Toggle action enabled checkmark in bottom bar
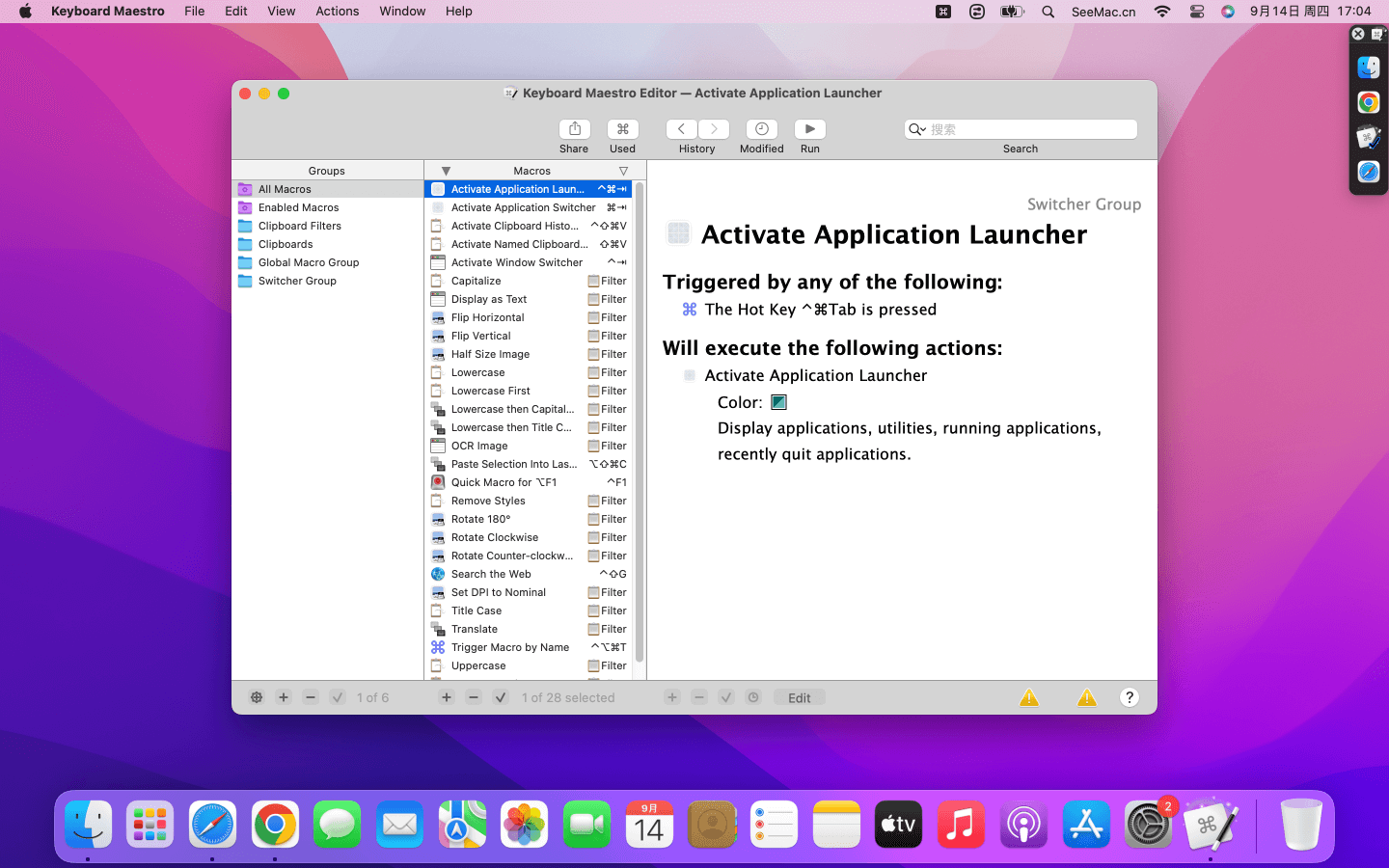This screenshot has height=868, width=1389. [x=726, y=697]
